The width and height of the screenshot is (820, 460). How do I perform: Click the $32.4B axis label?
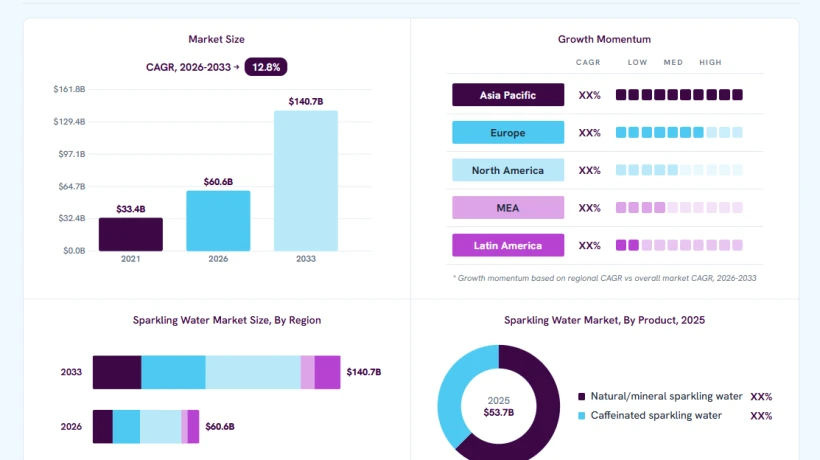(72, 218)
